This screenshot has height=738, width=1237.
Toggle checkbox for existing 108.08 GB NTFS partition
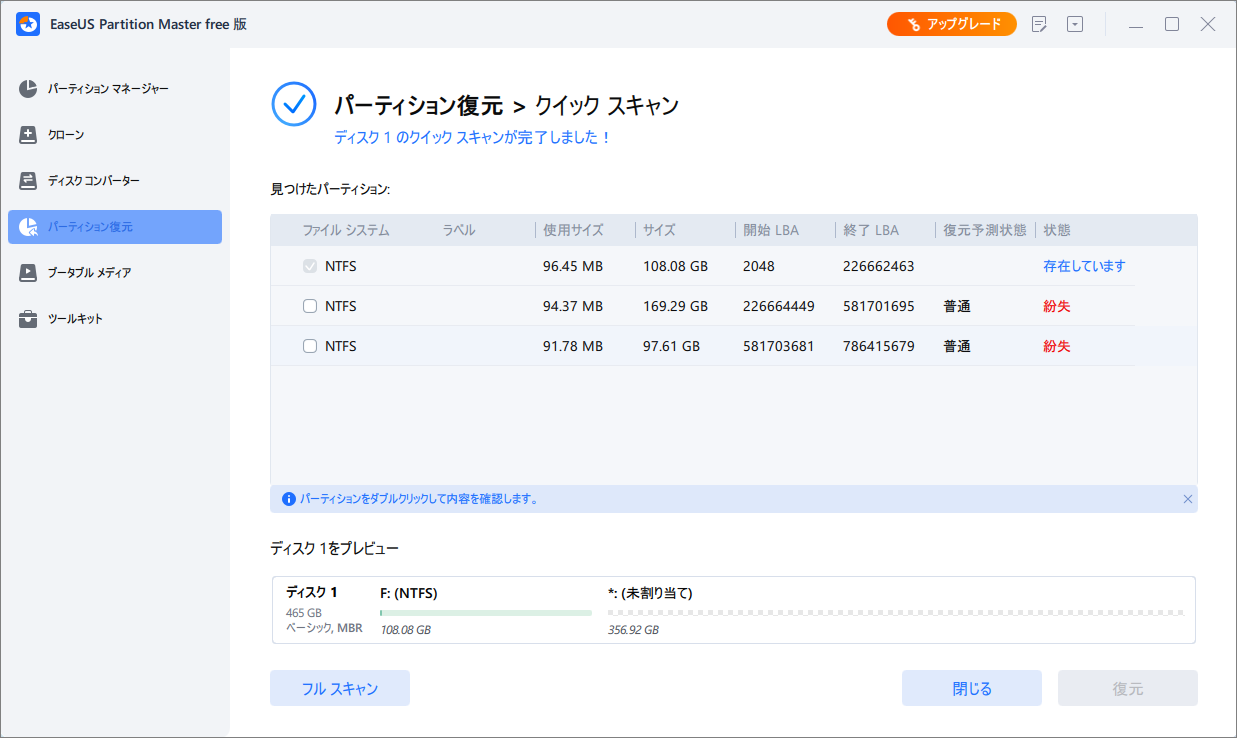(310, 266)
